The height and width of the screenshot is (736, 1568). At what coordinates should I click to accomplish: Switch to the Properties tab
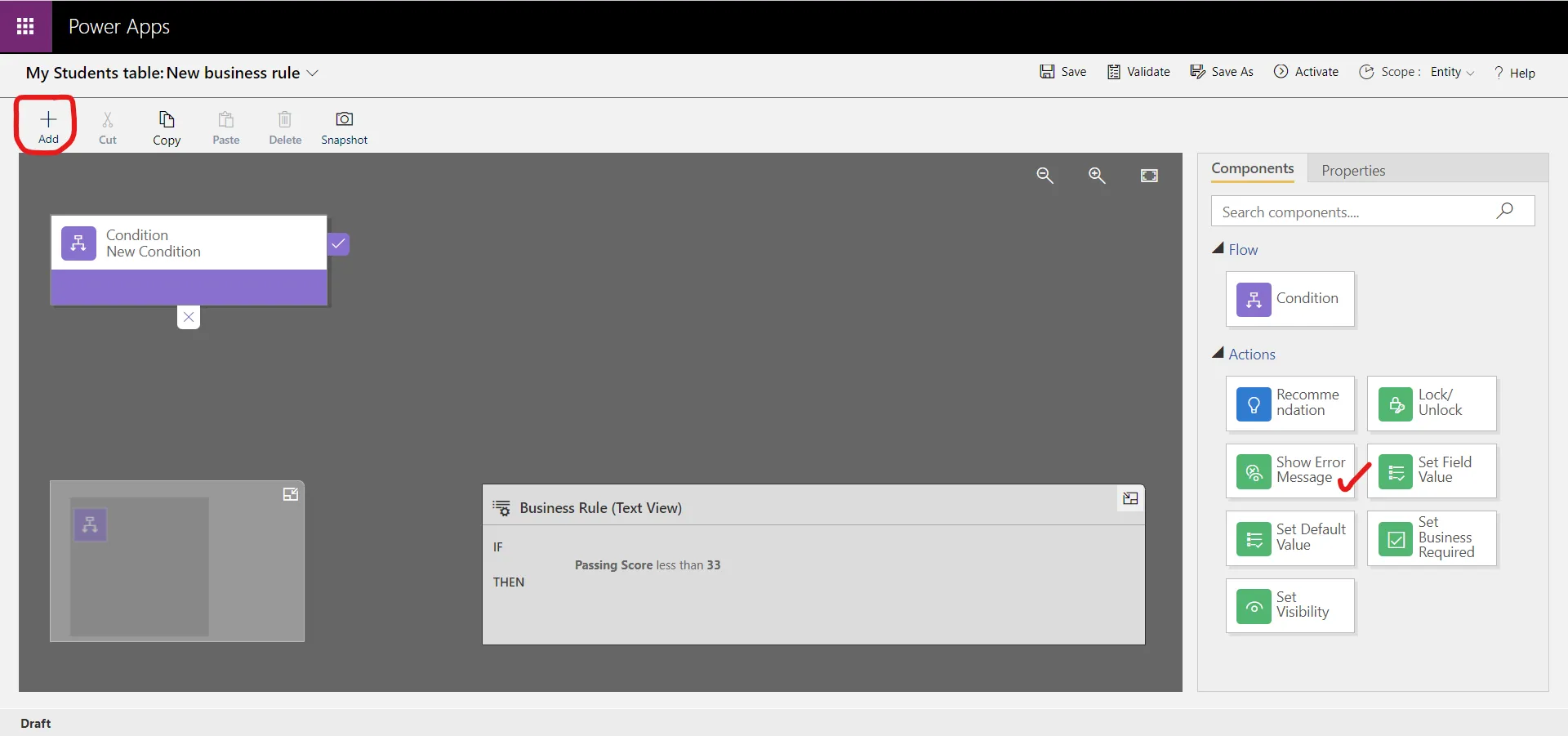pos(1352,170)
